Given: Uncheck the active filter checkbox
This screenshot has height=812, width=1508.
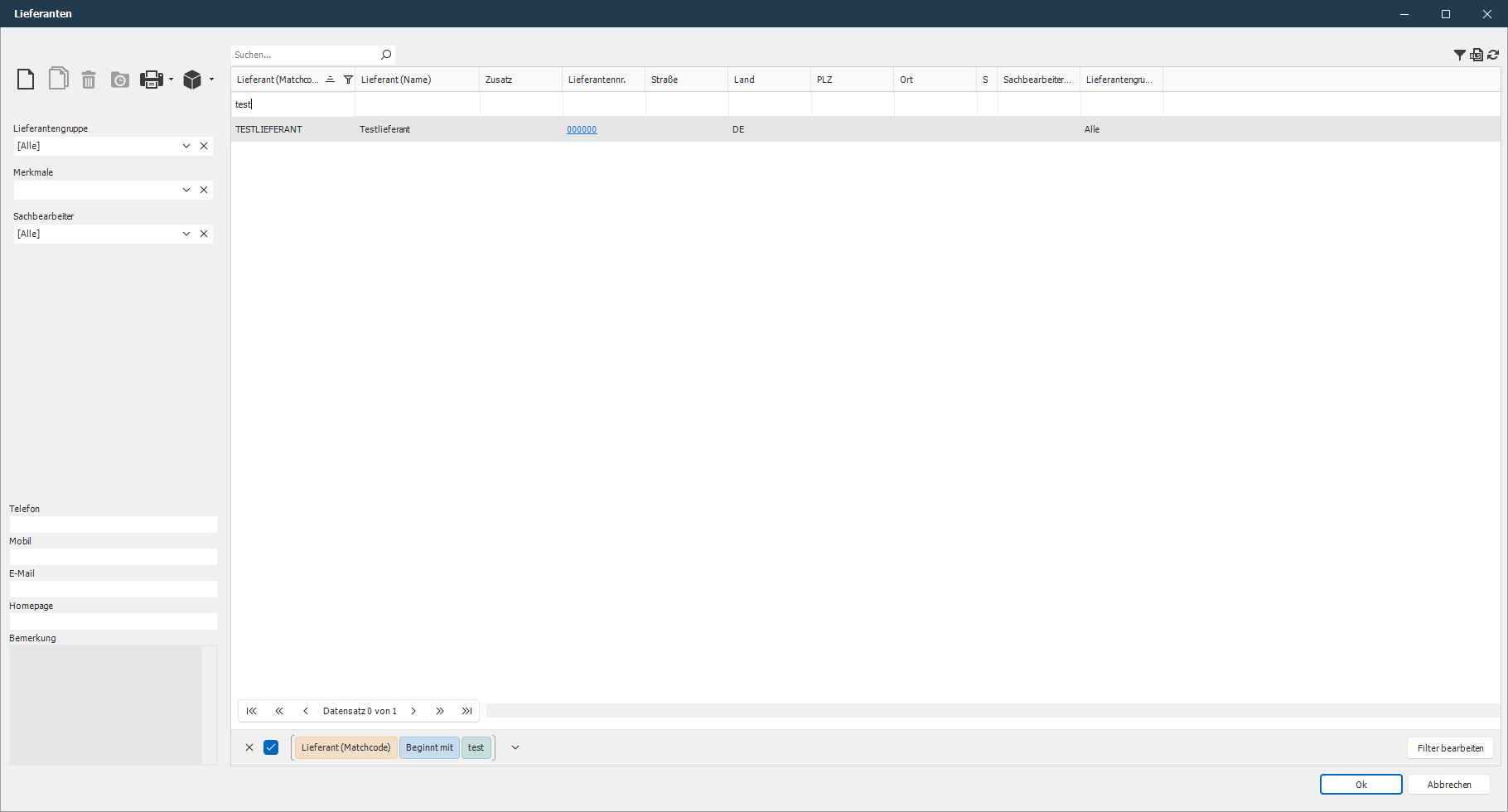Looking at the screenshot, I should [271, 747].
